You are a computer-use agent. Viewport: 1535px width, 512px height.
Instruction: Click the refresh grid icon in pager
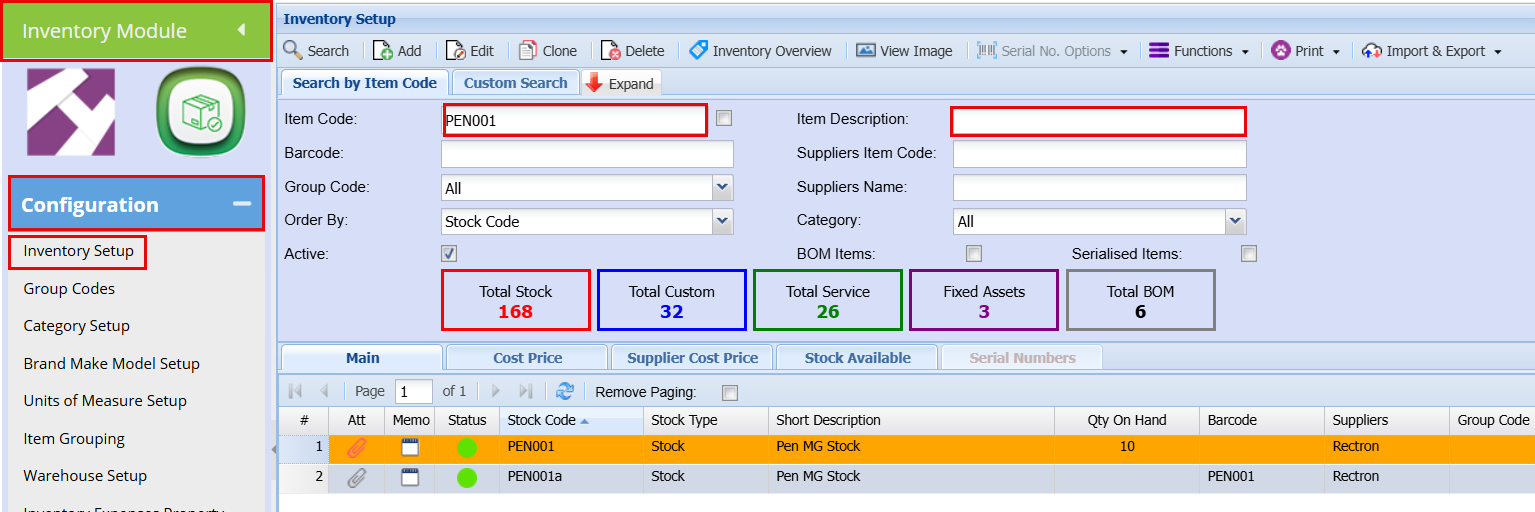click(x=565, y=391)
